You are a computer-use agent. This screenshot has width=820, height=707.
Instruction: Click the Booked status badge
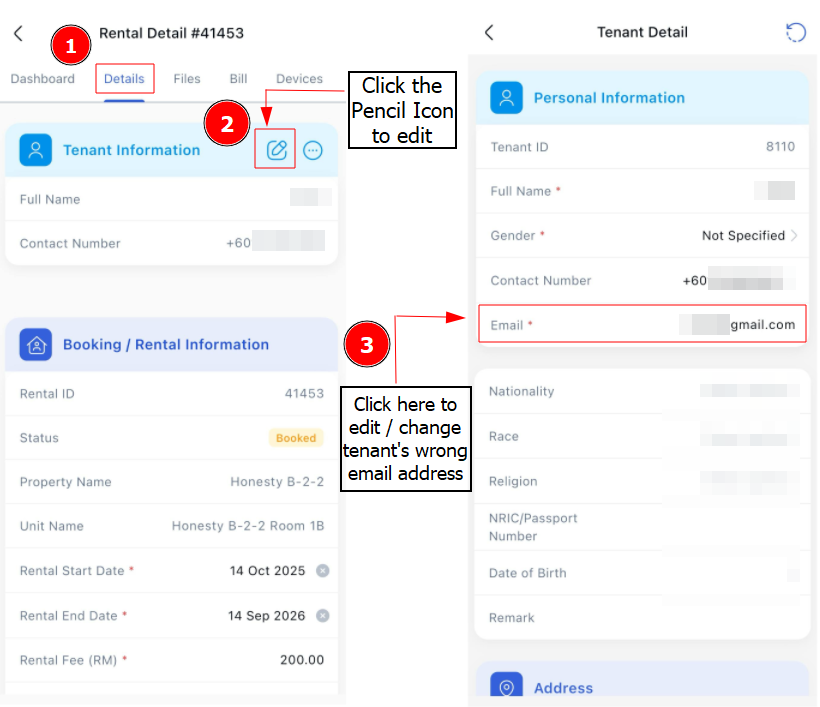[296, 438]
